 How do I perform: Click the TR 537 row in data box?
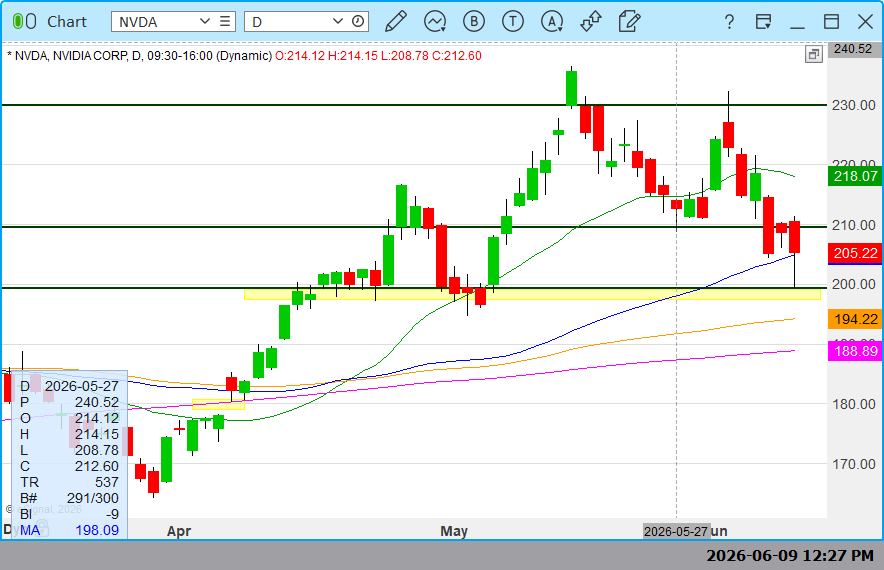click(70, 482)
